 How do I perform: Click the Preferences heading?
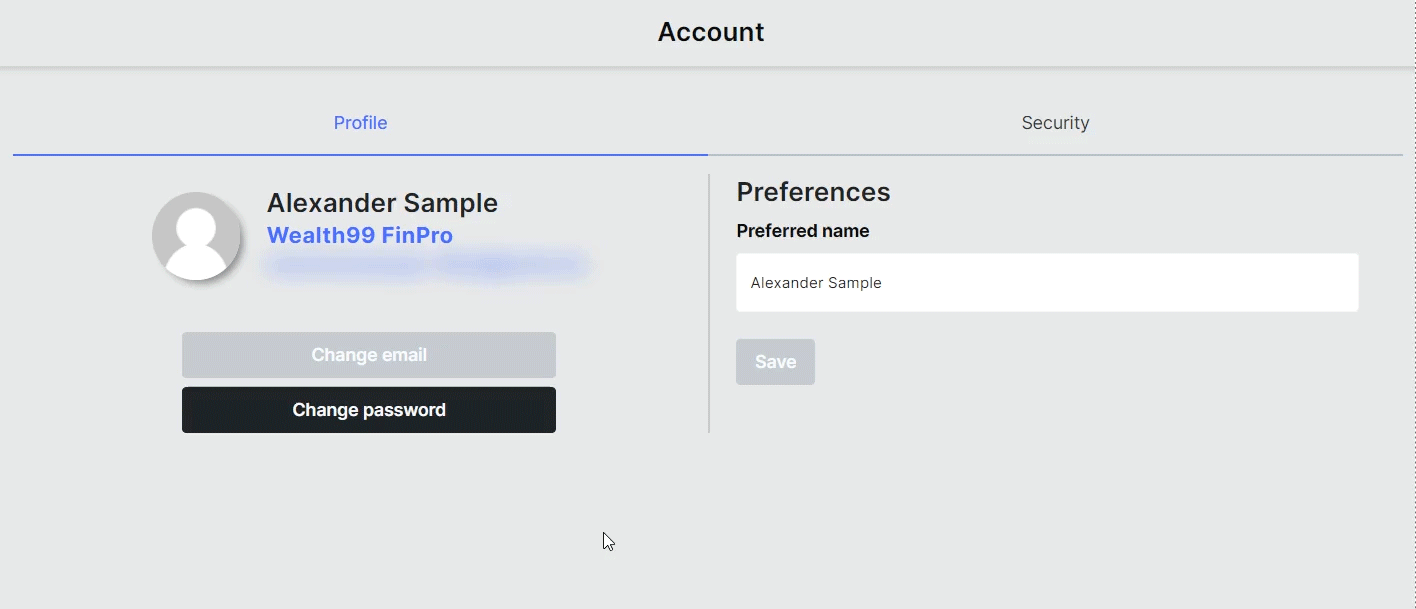[813, 192]
